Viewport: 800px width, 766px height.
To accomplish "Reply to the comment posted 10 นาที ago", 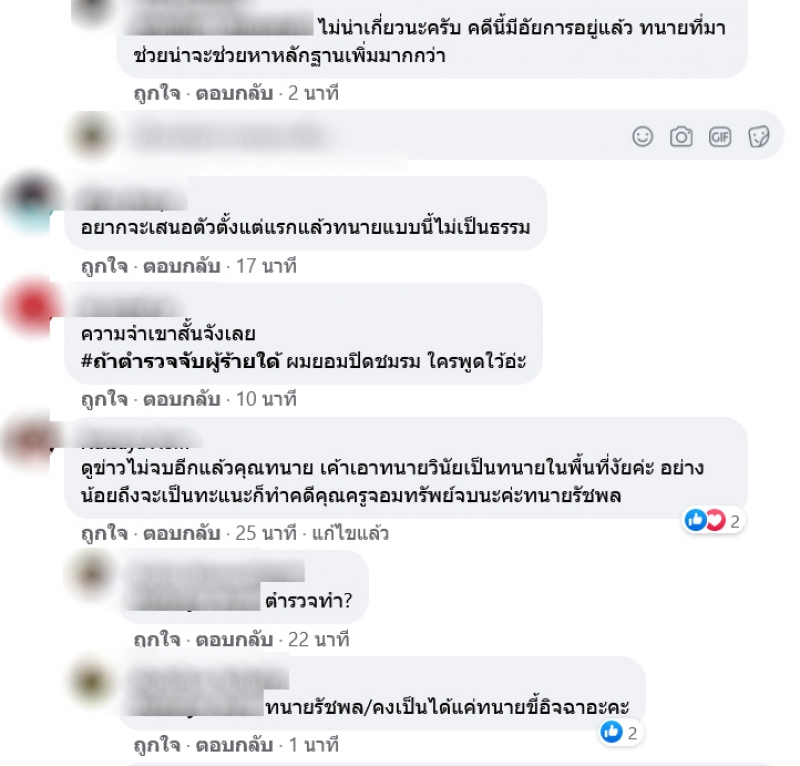I will [x=182, y=399].
